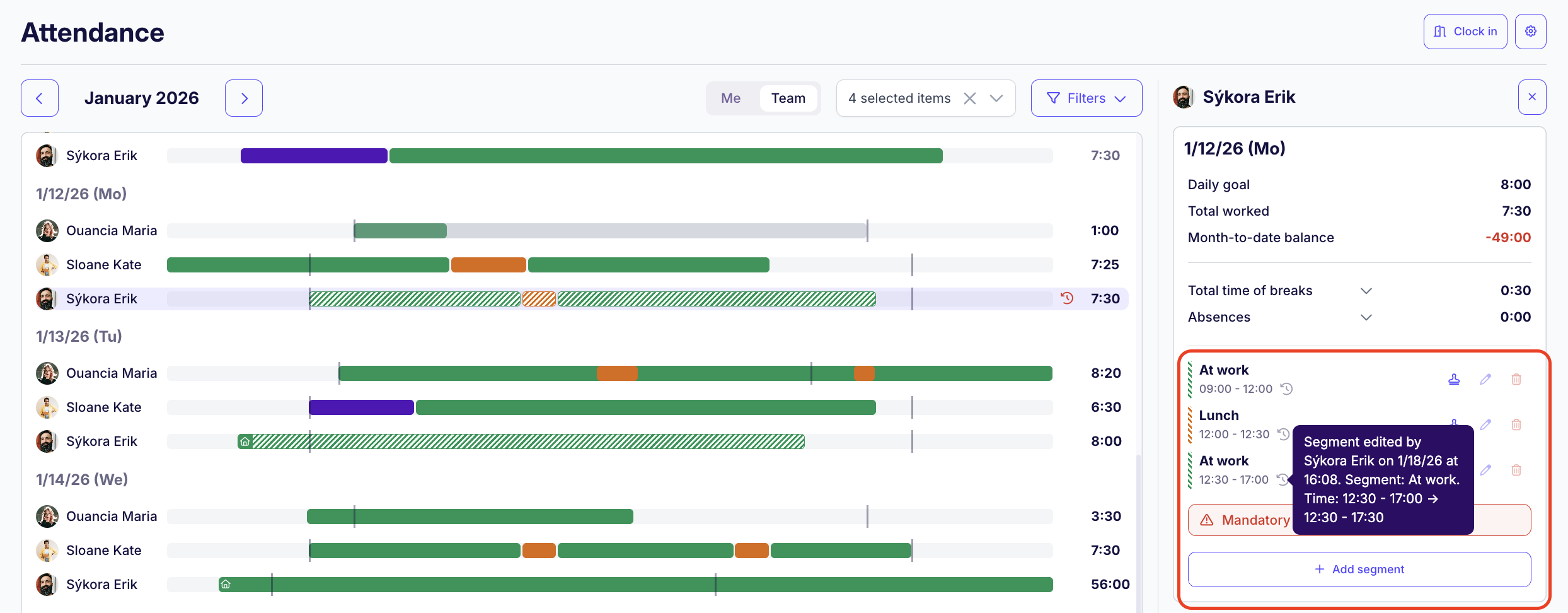Switch to the Team view

788,98
